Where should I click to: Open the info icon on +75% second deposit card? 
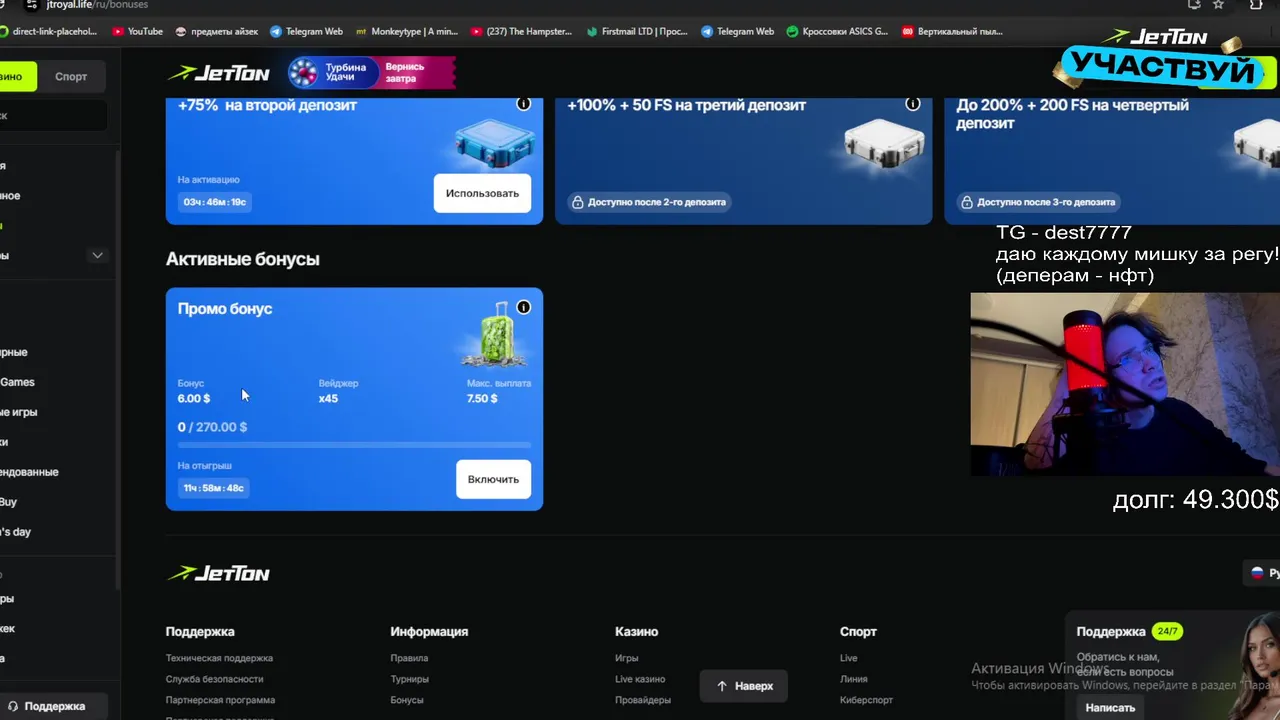(x=523, y=104)
